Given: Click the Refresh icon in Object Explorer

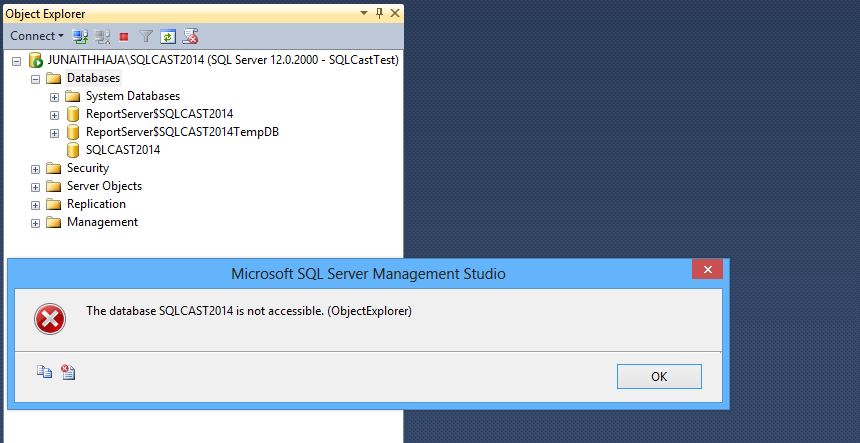Looking at the screenshot, I should pyautogui.click(x=167, y=37).
